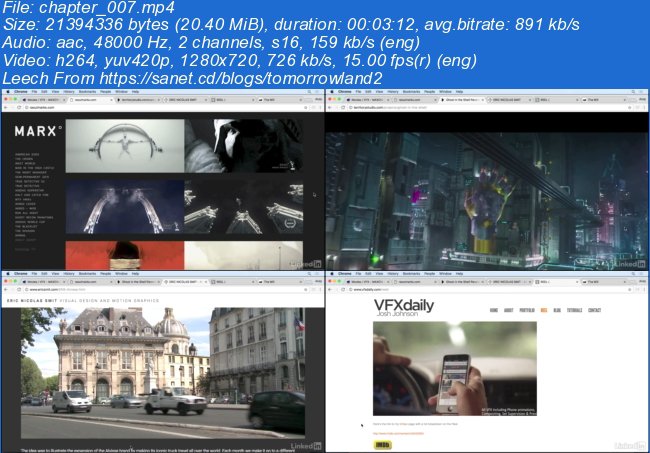Click the ABOUT link in the VFXdaily navigation
The width and height of the screenshot is (650, 453).
(x=509, y=310)
